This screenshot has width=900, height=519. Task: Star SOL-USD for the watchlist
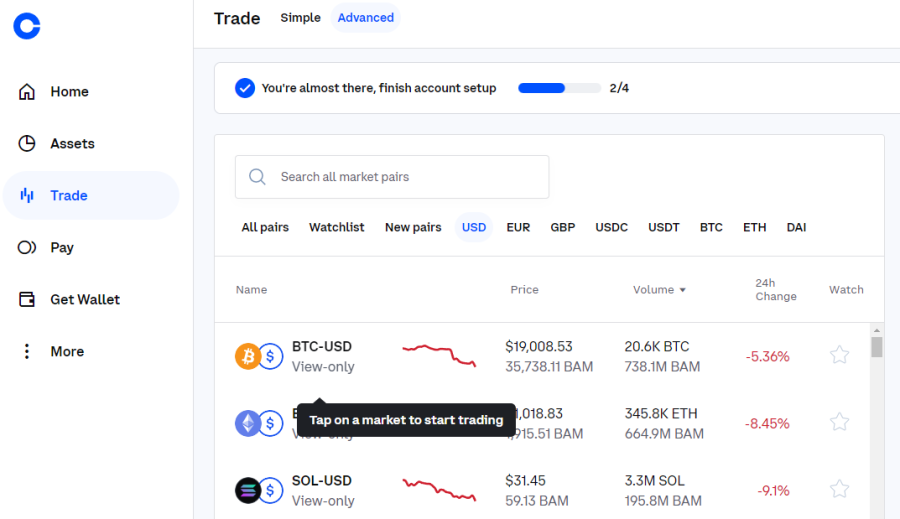coord(839,489)
